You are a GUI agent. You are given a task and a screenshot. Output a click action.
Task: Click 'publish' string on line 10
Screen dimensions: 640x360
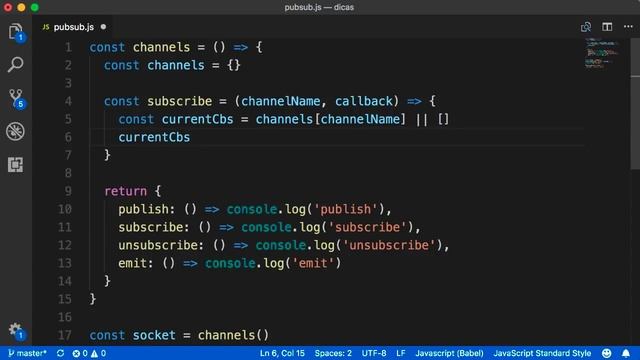(x=345, y=209)
